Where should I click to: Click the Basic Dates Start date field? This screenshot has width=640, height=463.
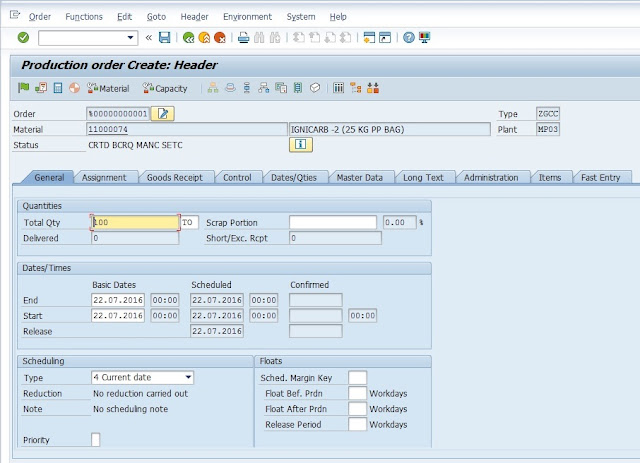118,316
